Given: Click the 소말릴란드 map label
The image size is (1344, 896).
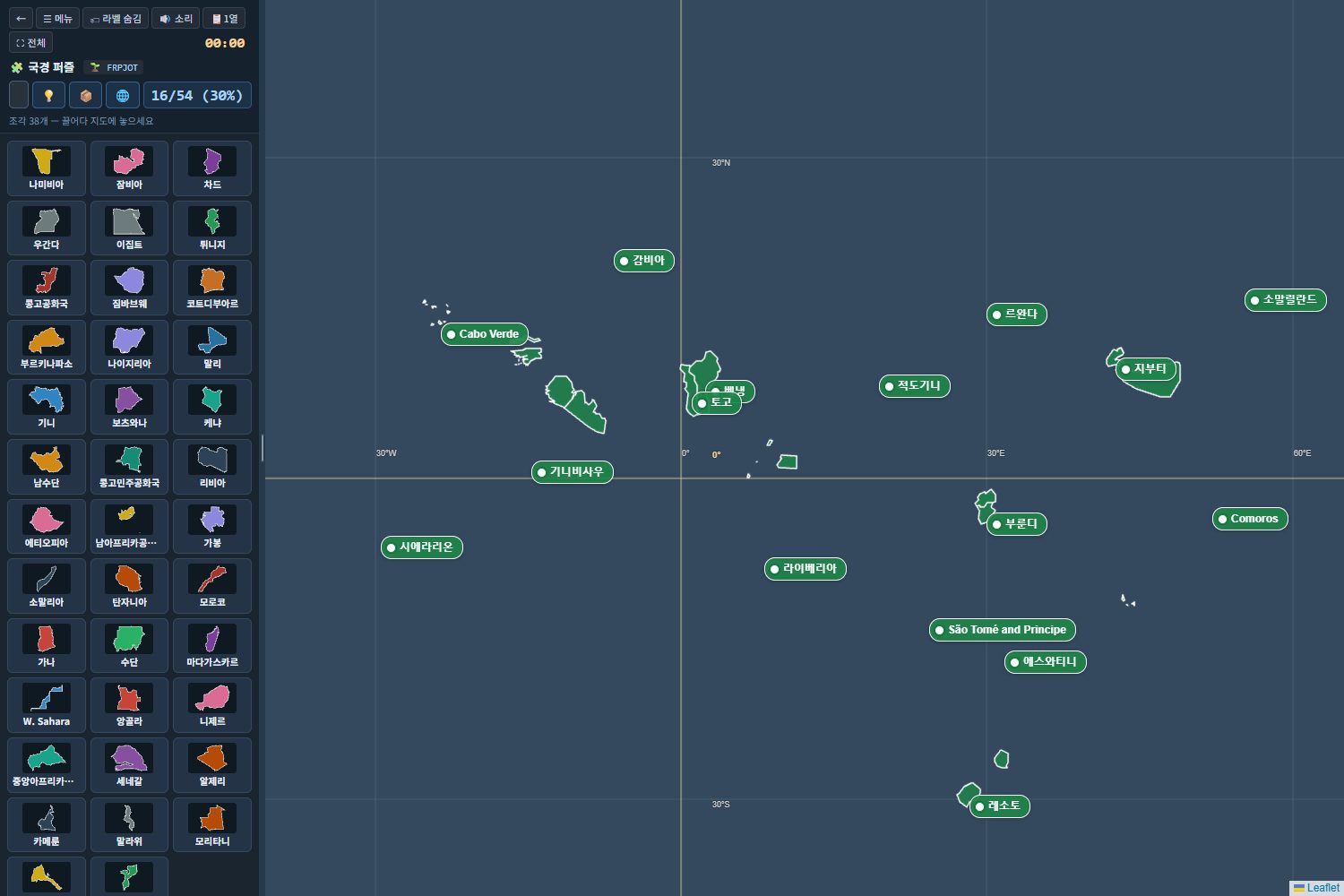Looking at the screenshot, I should (x=1286, y=300).
